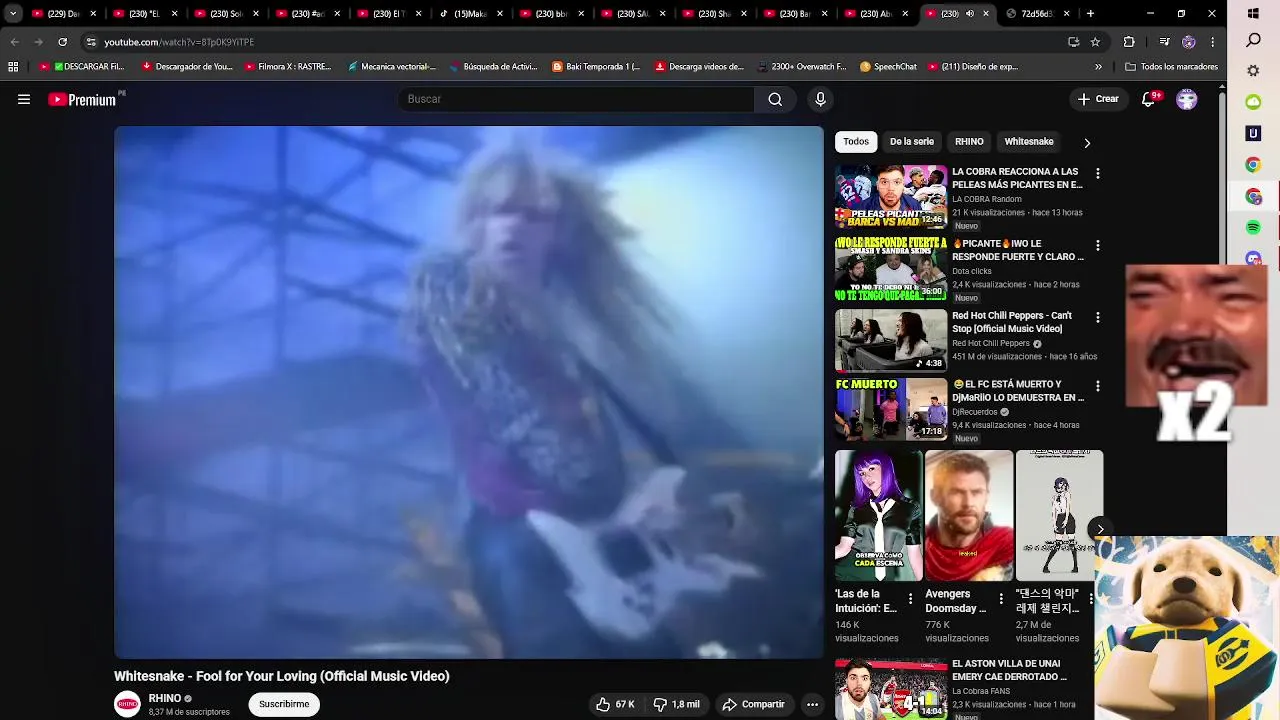This screenshot has height=720, width=1280.
Task: Open the RHINO channel name link
Action: (x=165, y=698)
